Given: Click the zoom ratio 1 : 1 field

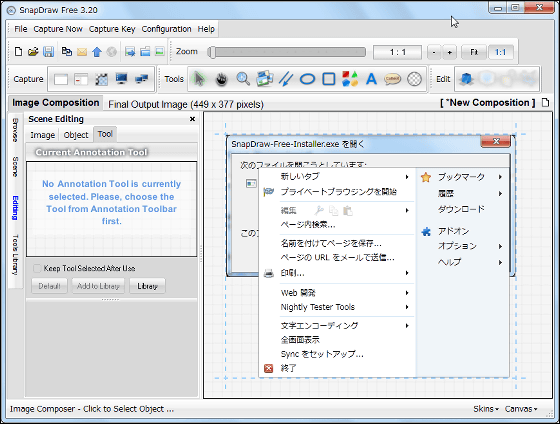Looking at the screenshot, I should [398, 52].
